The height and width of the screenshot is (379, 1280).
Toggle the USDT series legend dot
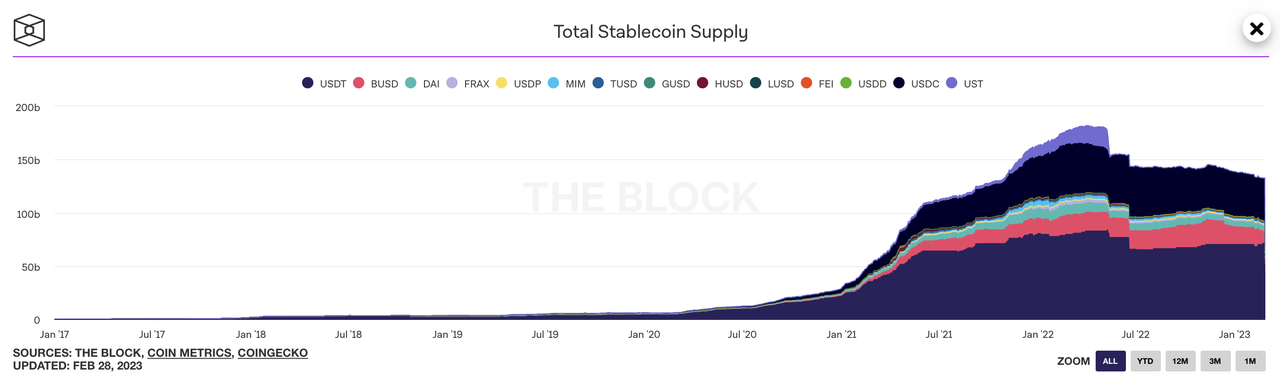point(307,84)
